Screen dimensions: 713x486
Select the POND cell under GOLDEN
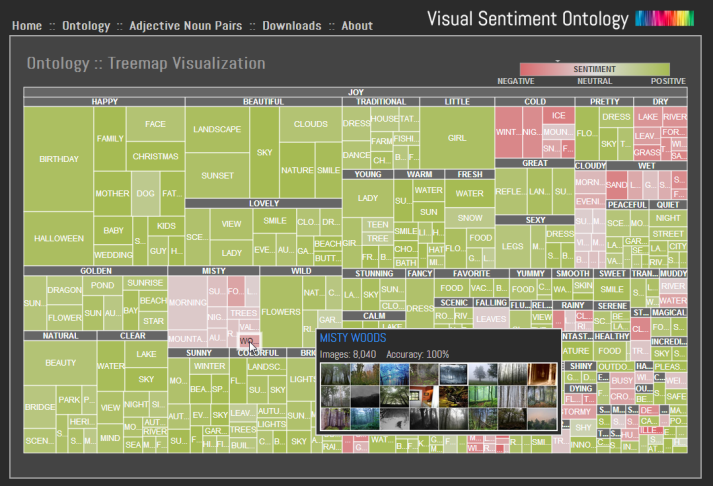102,285
